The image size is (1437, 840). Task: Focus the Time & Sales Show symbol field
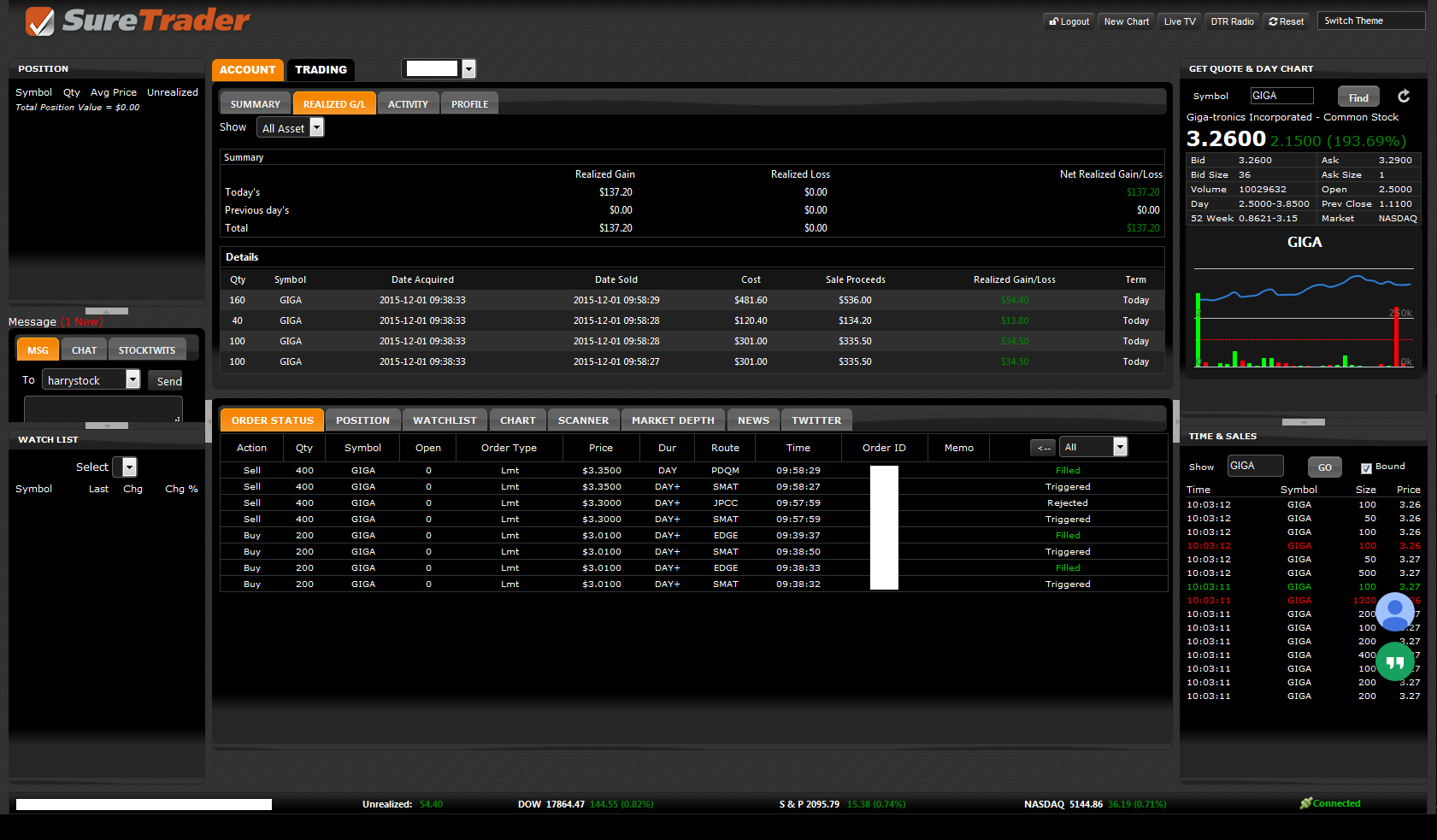(1256, 466)
